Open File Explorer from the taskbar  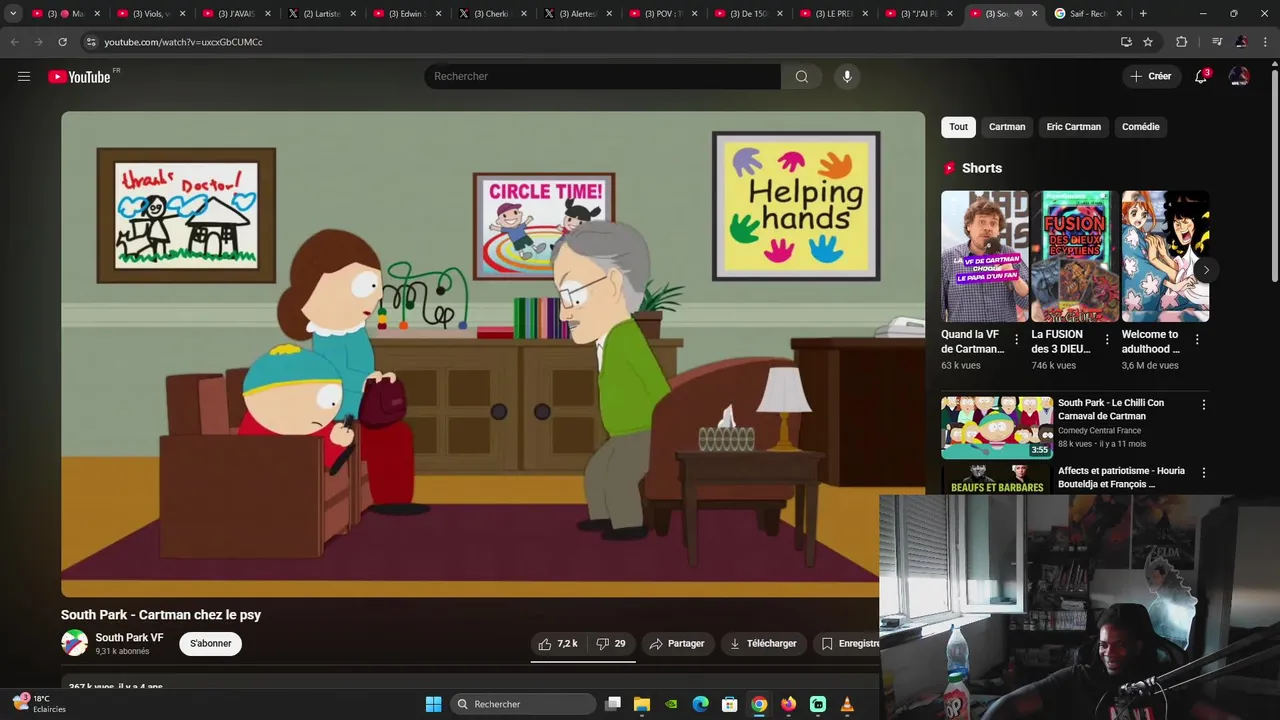tap(642, 704)
